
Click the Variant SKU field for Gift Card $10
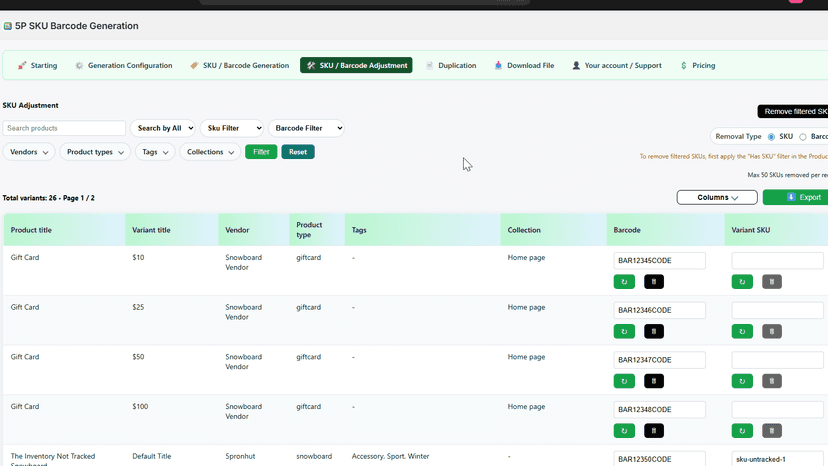click(777, 260)
